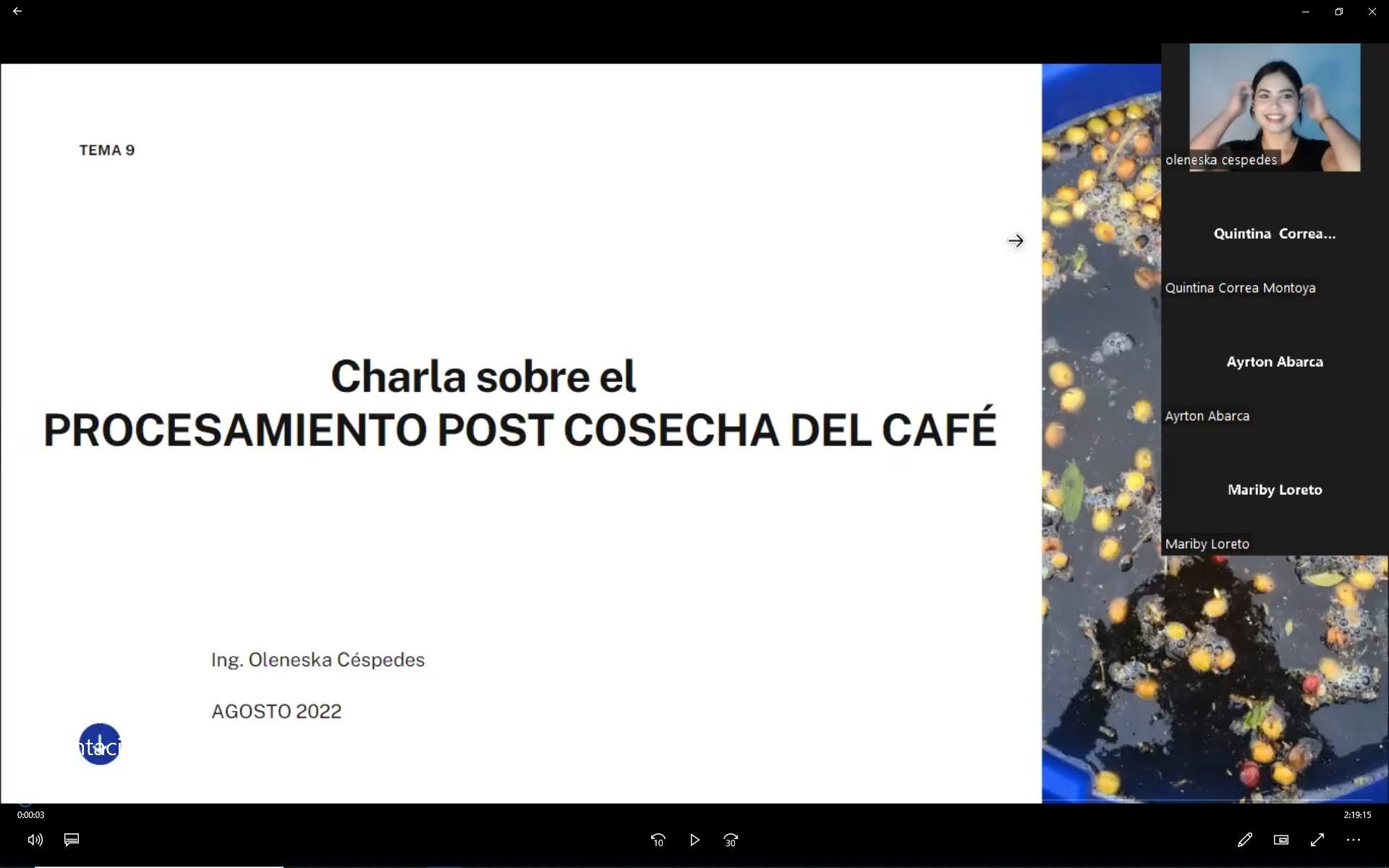Image resolution: width=1389 pixels, height=868 pixels.
Task: Toggle full screen mode
Action: [1317, 840]
